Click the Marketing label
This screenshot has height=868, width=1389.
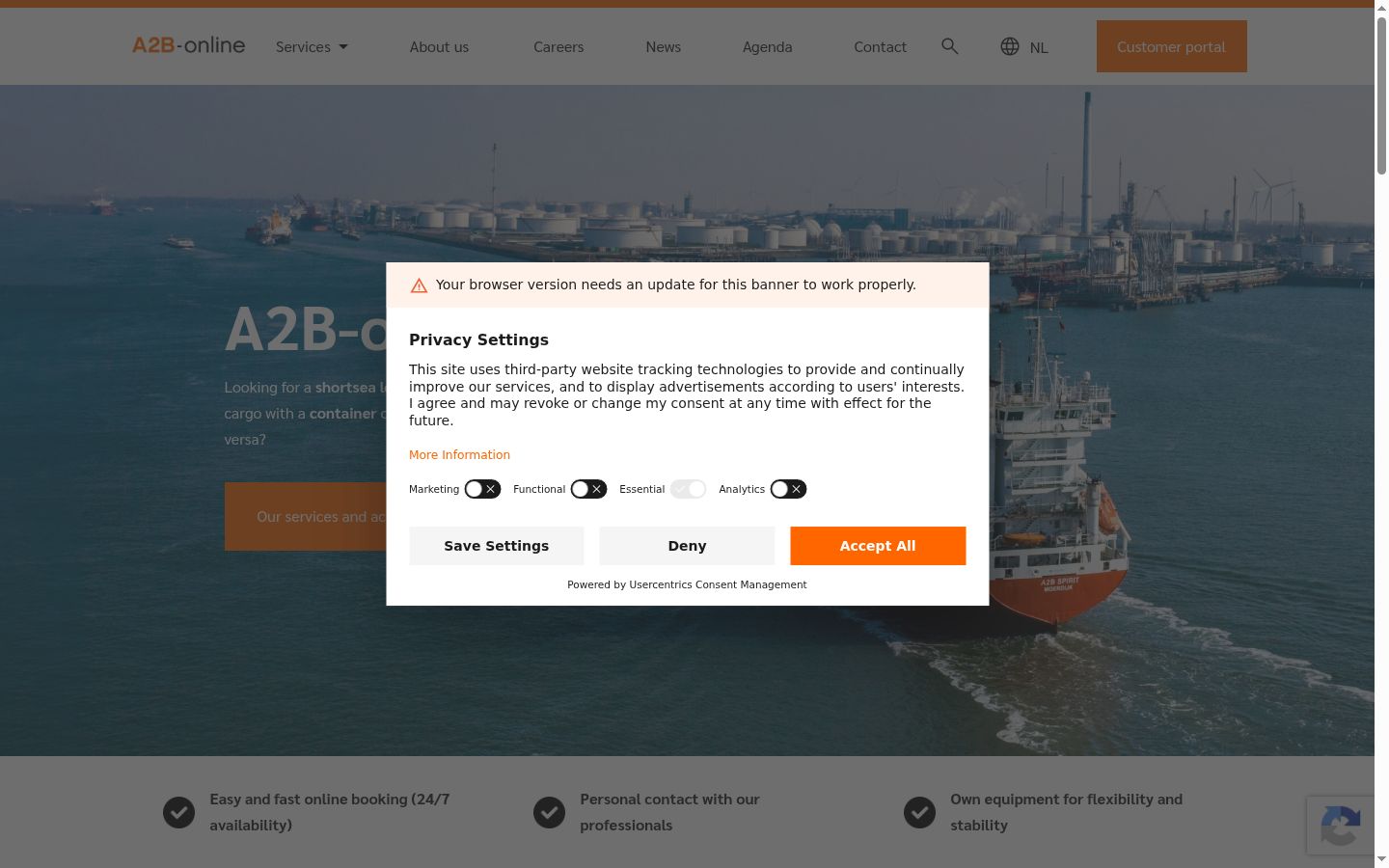[x=434, y=489]
